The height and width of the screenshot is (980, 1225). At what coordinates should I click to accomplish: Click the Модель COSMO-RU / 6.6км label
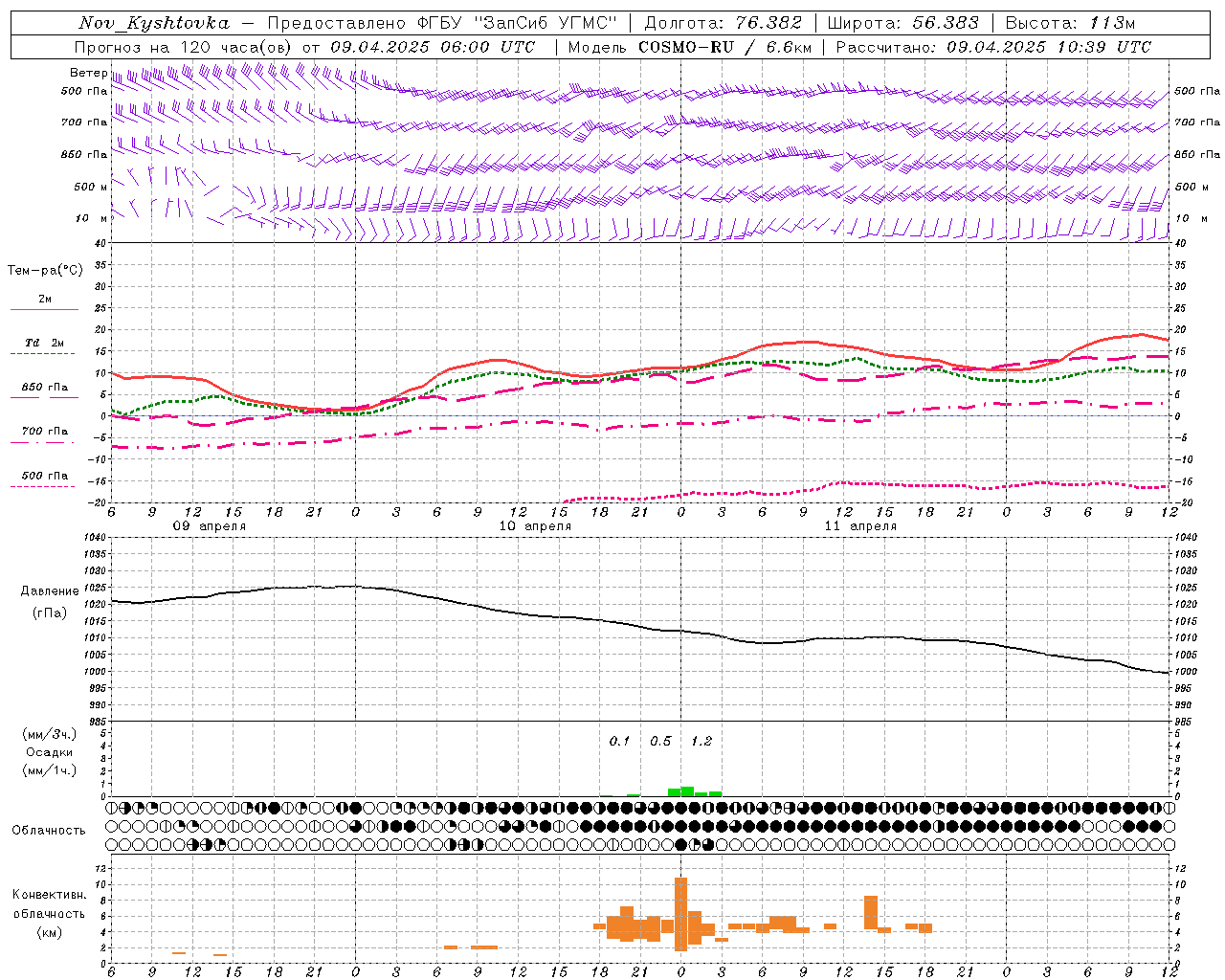690,47
